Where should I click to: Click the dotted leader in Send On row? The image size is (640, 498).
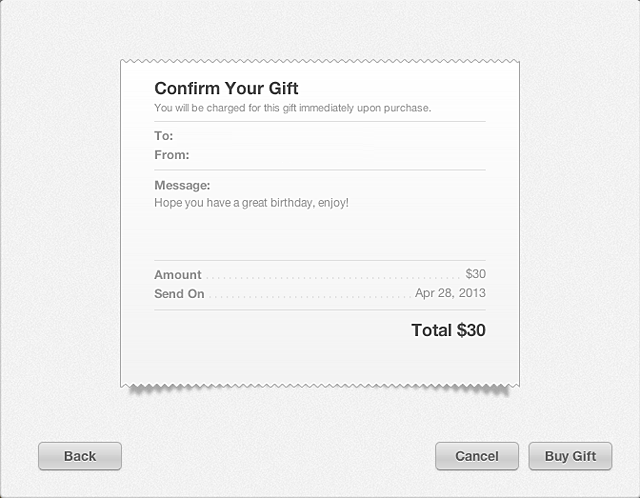tap(308, 297)
